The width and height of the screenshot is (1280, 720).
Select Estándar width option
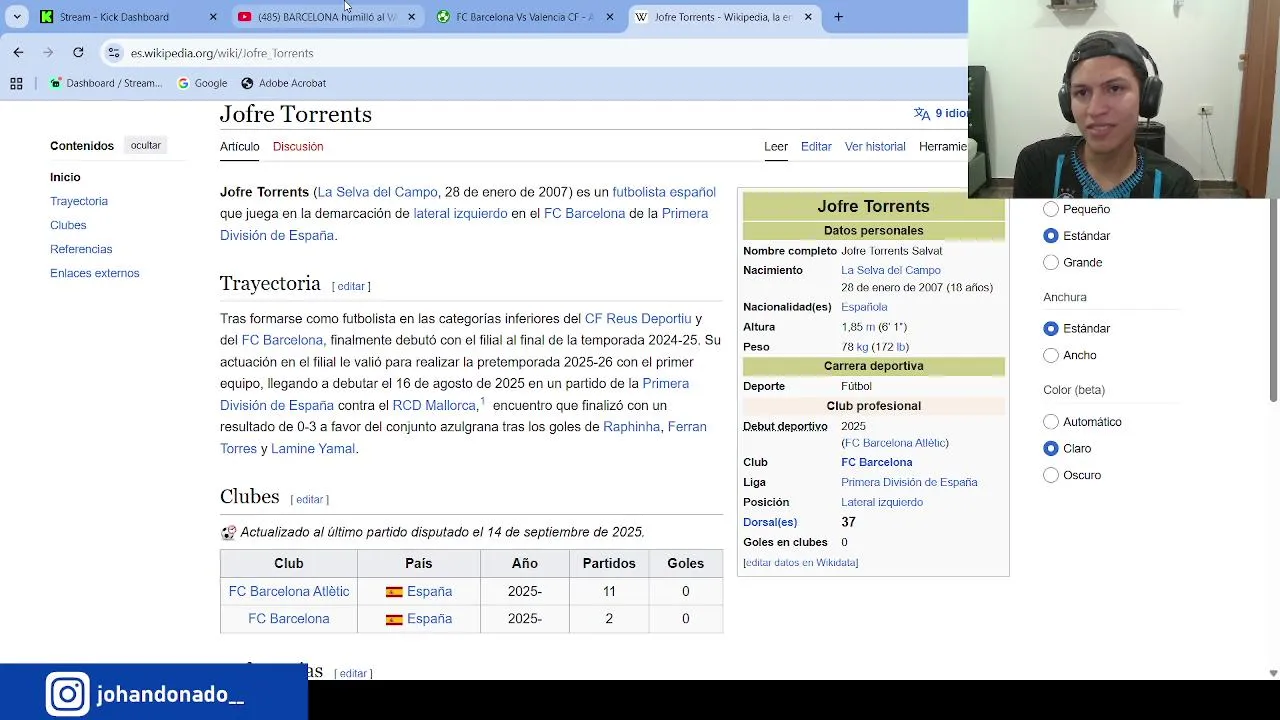[x=1051, y=328]
